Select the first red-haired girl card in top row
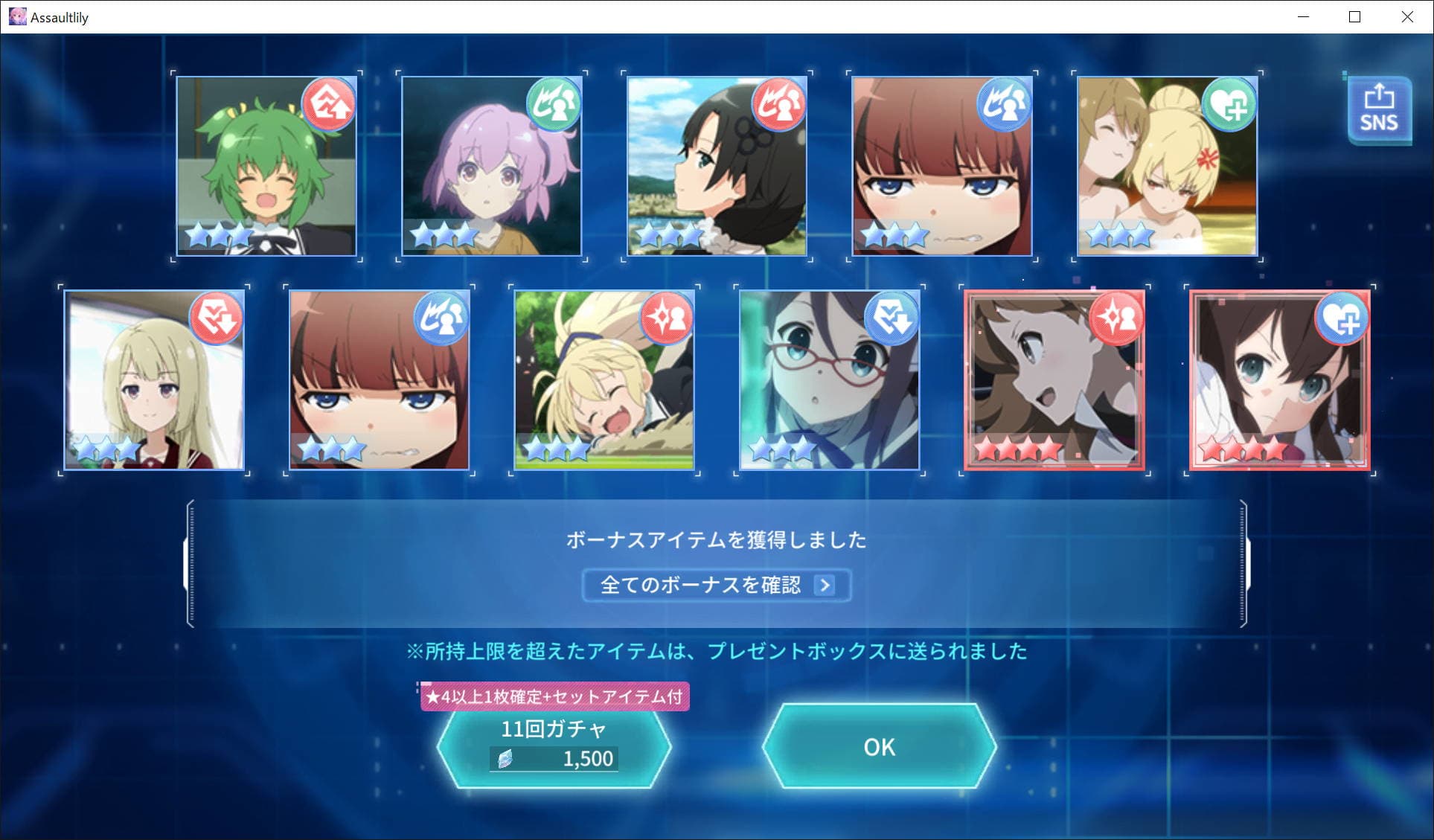The image size is (1434, 840). pos(942,166)
